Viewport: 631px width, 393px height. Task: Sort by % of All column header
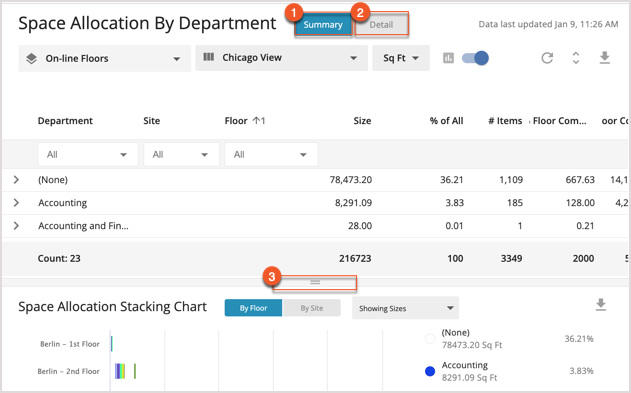(446, 121)
